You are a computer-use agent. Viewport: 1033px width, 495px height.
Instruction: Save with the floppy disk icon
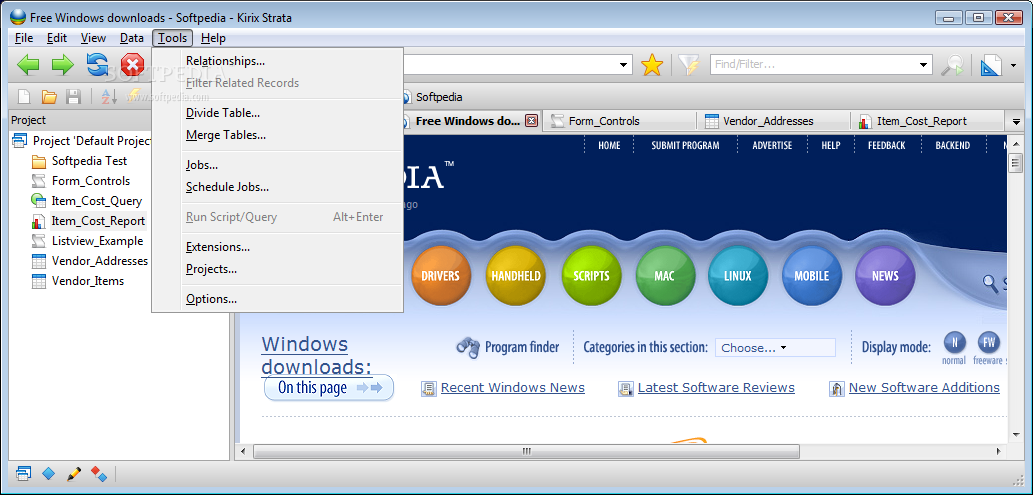(73, 97)
